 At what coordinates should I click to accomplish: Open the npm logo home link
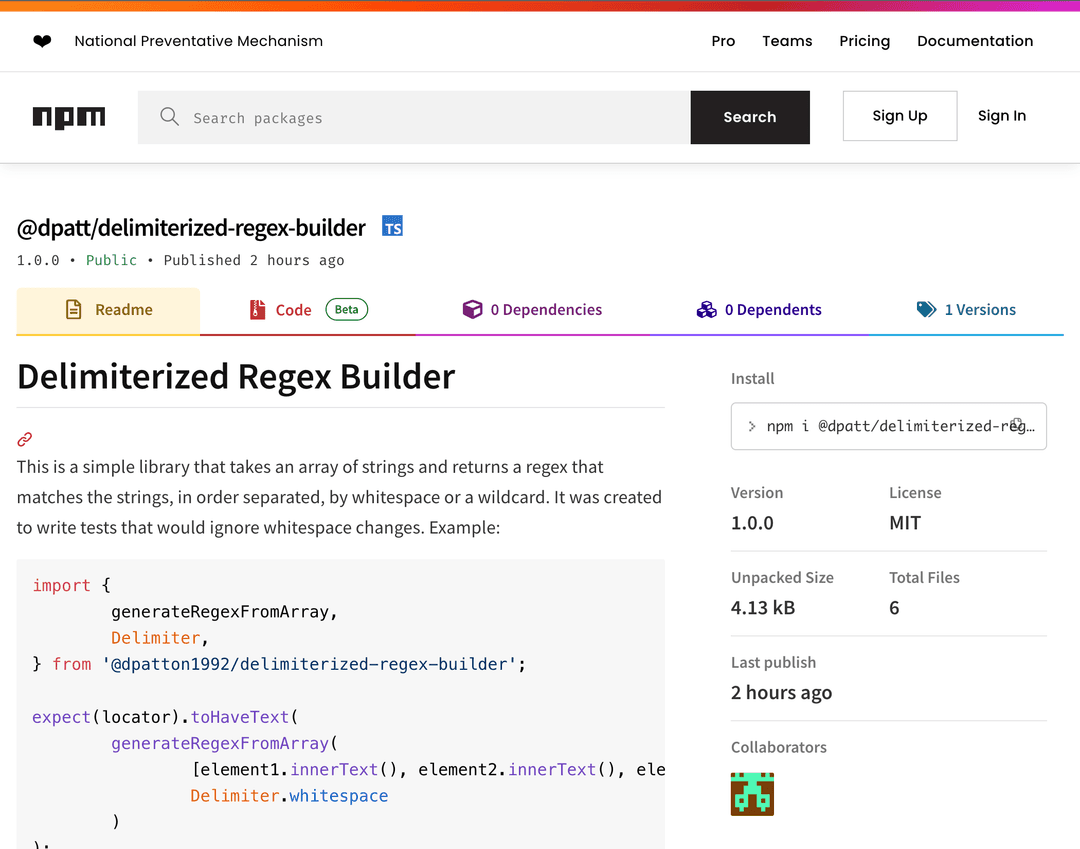[69, 118]
